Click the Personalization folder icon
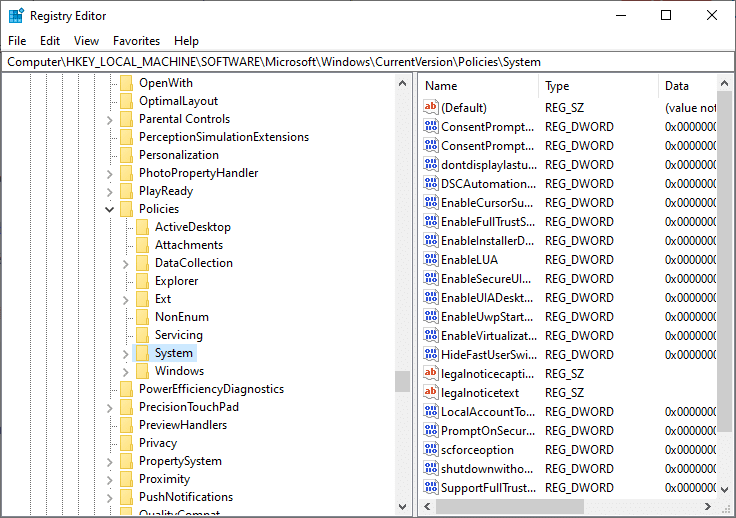 [x=126, y=155]
